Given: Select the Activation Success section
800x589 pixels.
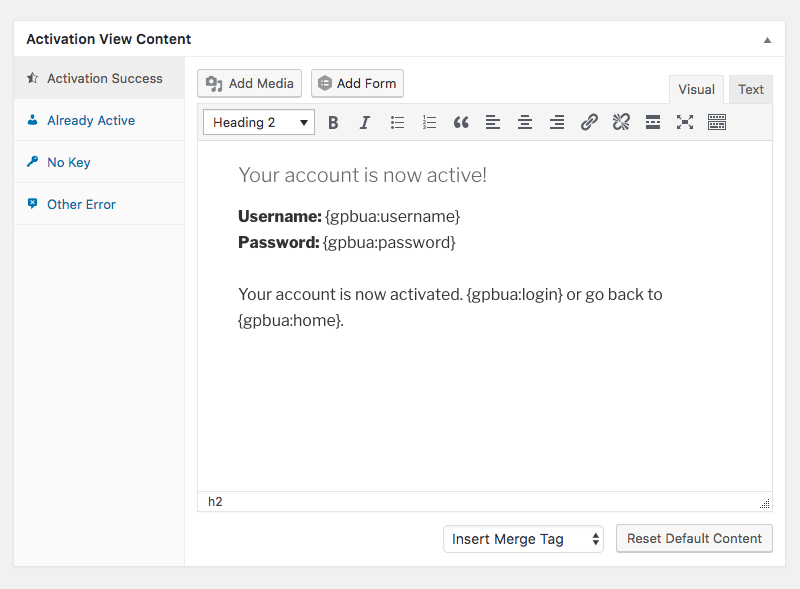Looking at the screenshot, I should click(99, 78).
